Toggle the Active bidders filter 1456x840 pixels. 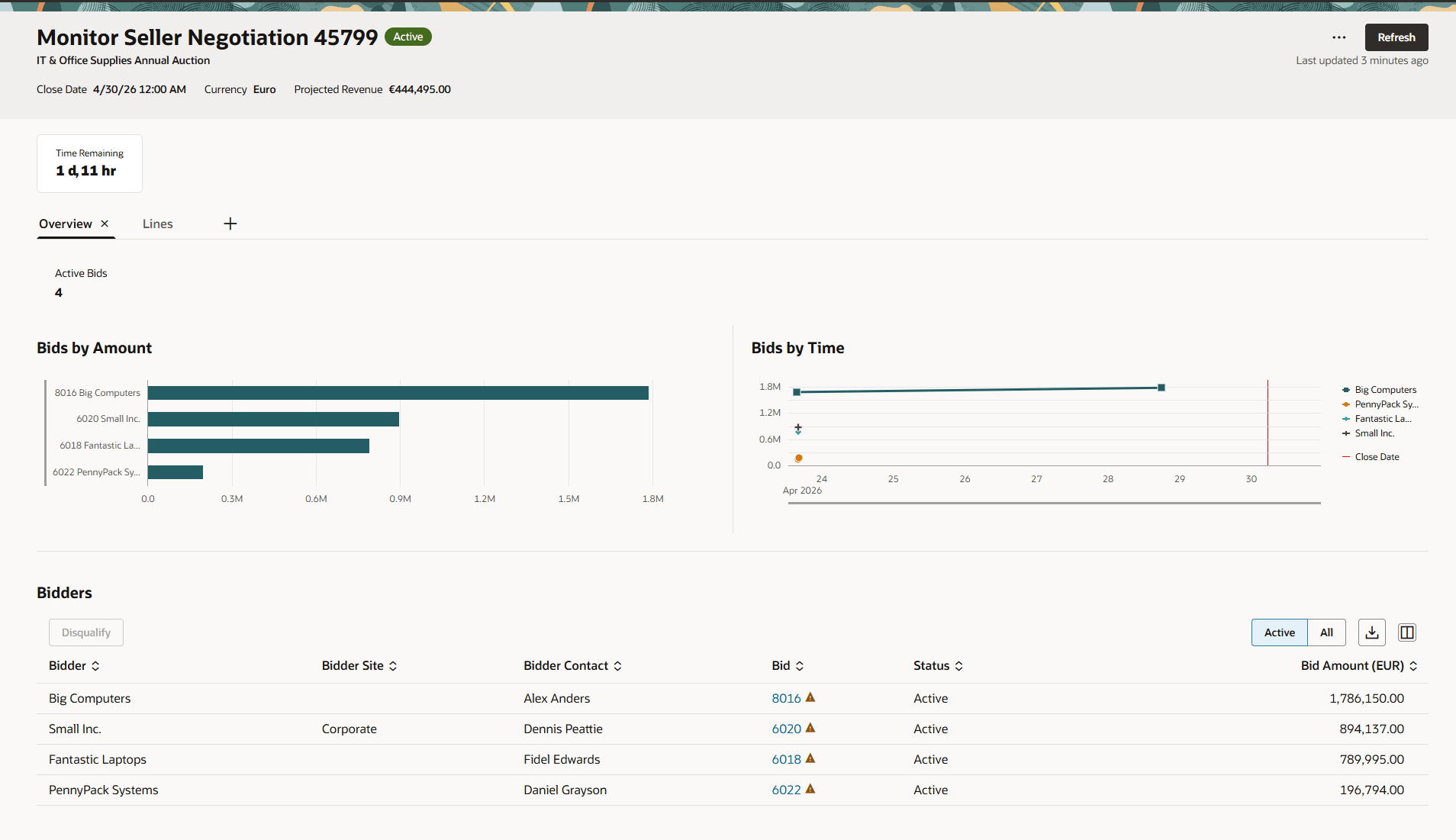1279,632
